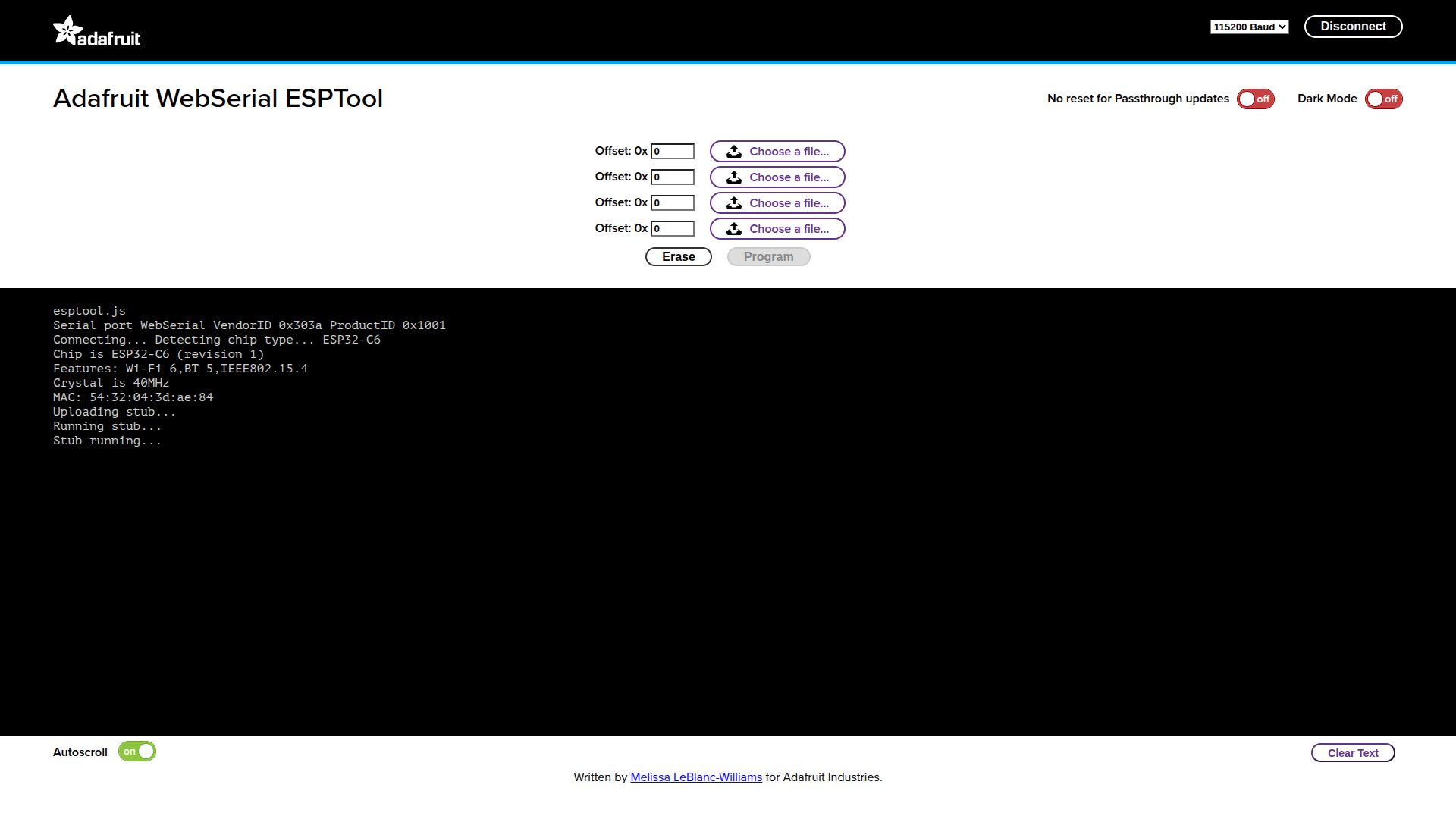
Task: Toggle No reset for Passthrough updates
Action: [1256, 99]
